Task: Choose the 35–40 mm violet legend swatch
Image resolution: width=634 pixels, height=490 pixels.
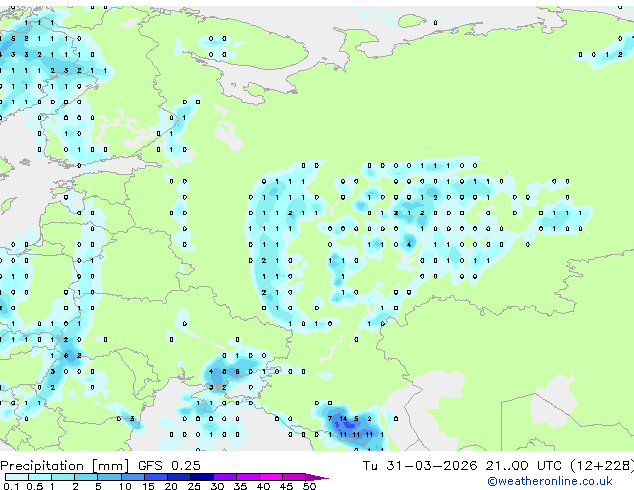Action: pyautogui.click(x=247, y=477)
